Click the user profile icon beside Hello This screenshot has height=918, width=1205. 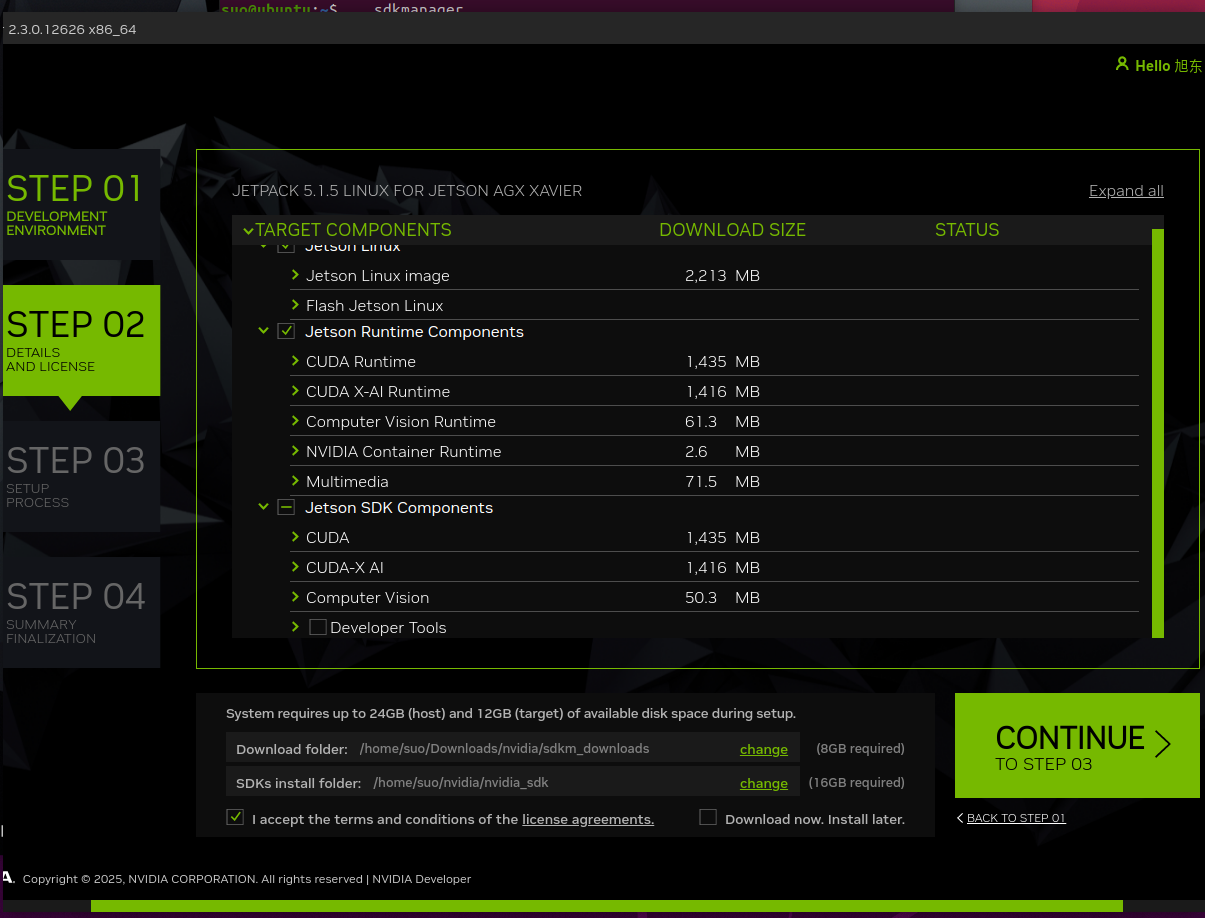1122,64
